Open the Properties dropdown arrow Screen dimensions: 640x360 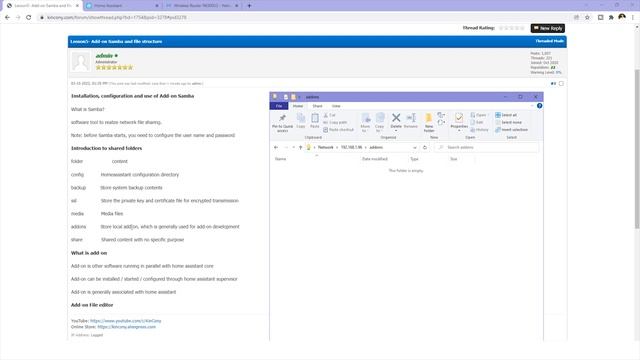tap(459, 131)
